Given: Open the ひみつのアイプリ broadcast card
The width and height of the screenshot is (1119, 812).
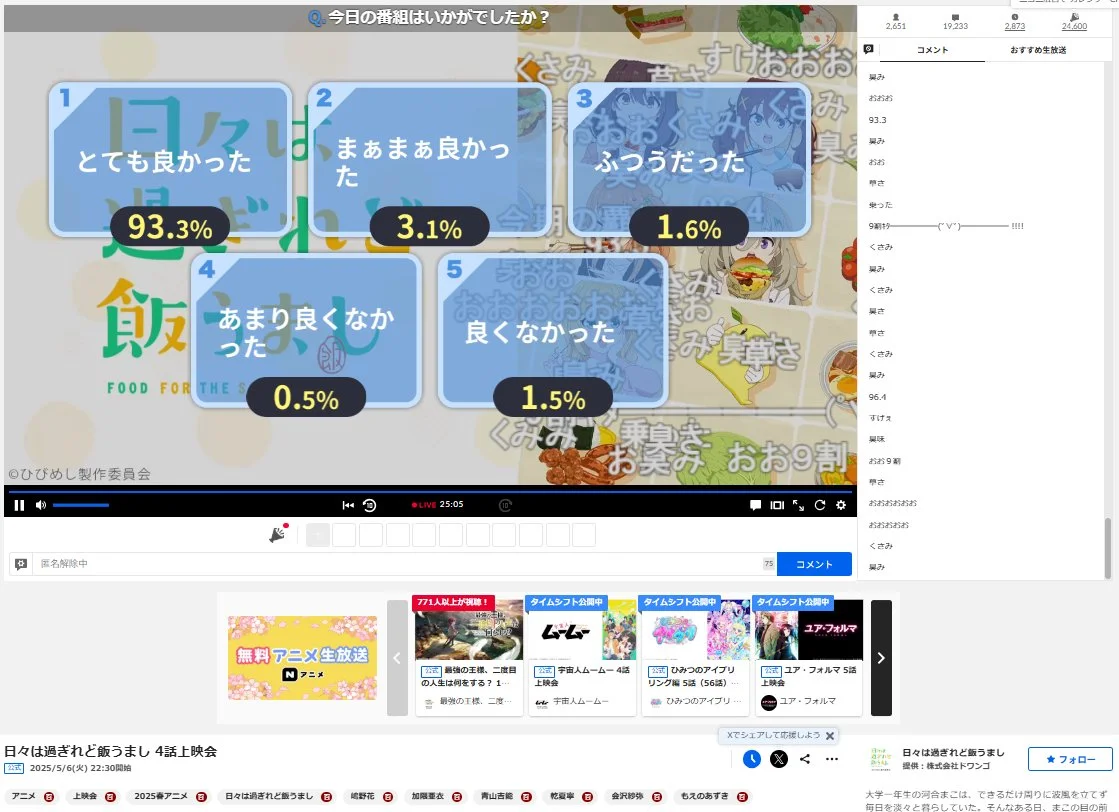Looking at the screenshot, I should (x=696, y=656).
